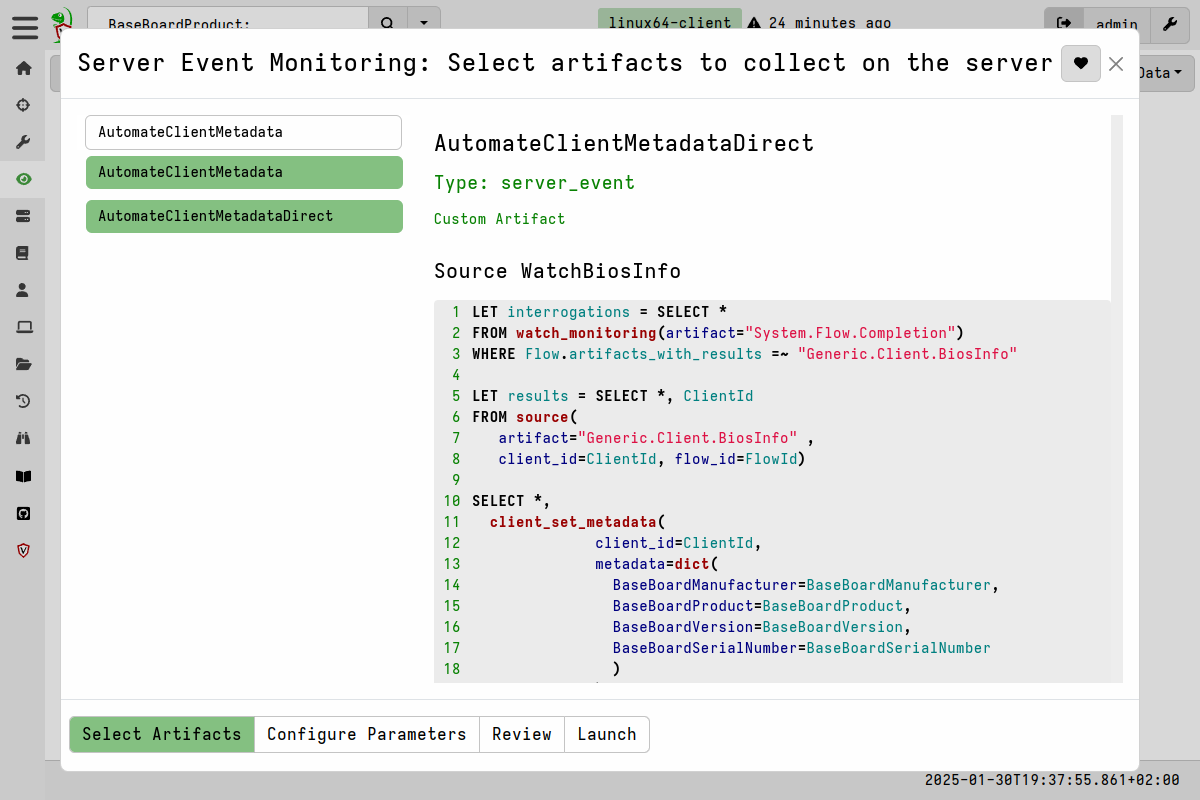Open the search dropdown caret beside magnifier
This screenshot has height=800, width=1200.
point(424,22)
